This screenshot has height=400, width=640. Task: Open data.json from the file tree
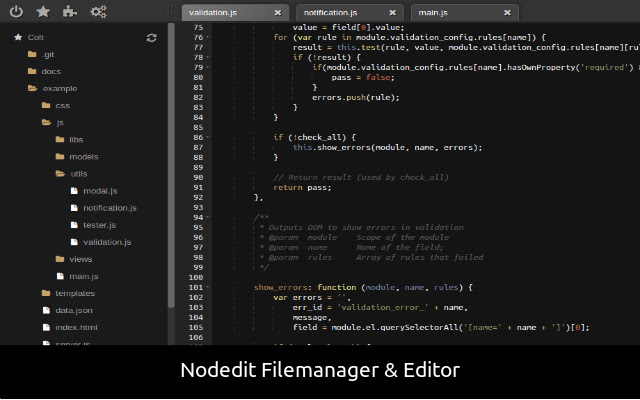tap(74, 311)
